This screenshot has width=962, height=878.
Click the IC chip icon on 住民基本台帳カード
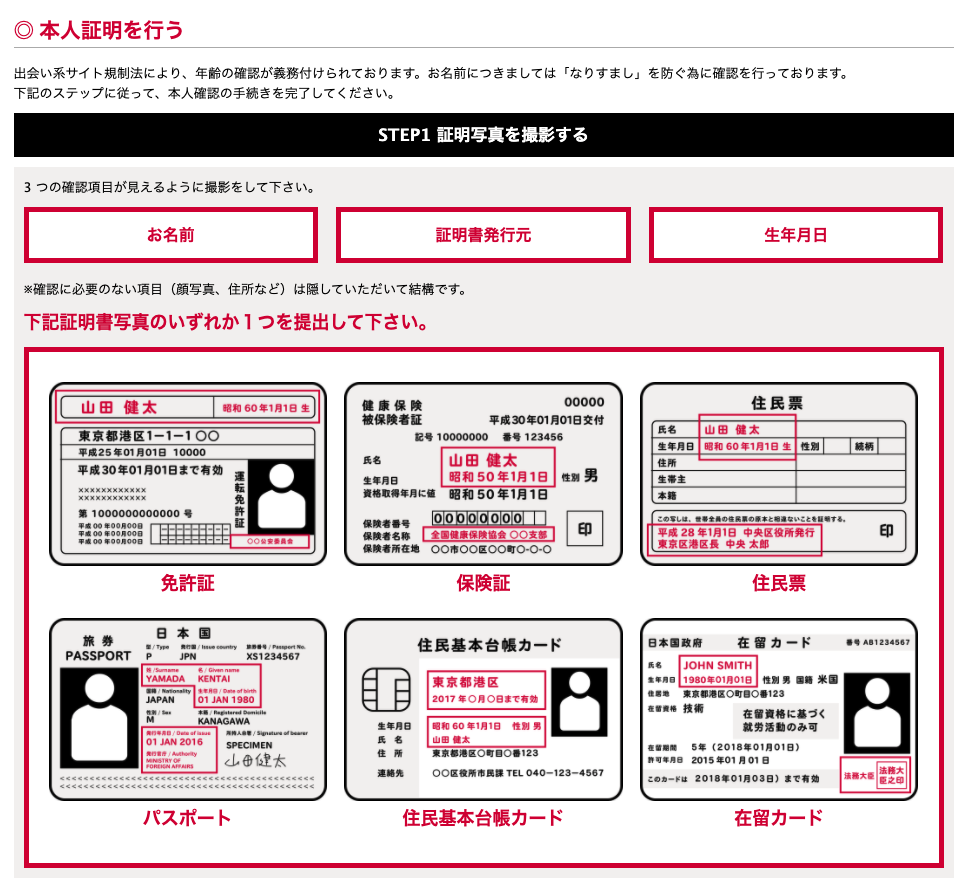[386, 690]
